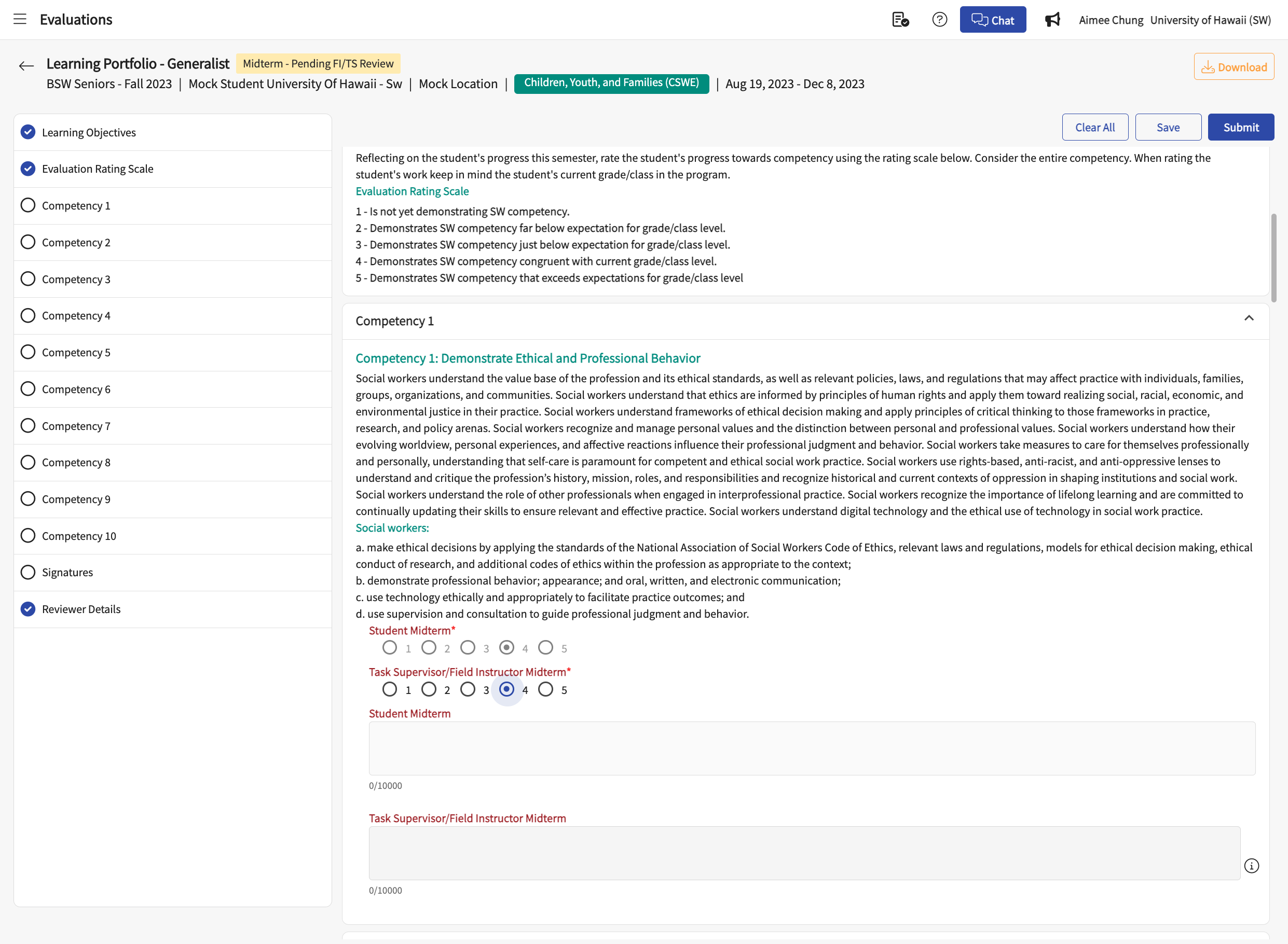Go to Competency 10 in sidebar
1288x944 pixels.
173,535
